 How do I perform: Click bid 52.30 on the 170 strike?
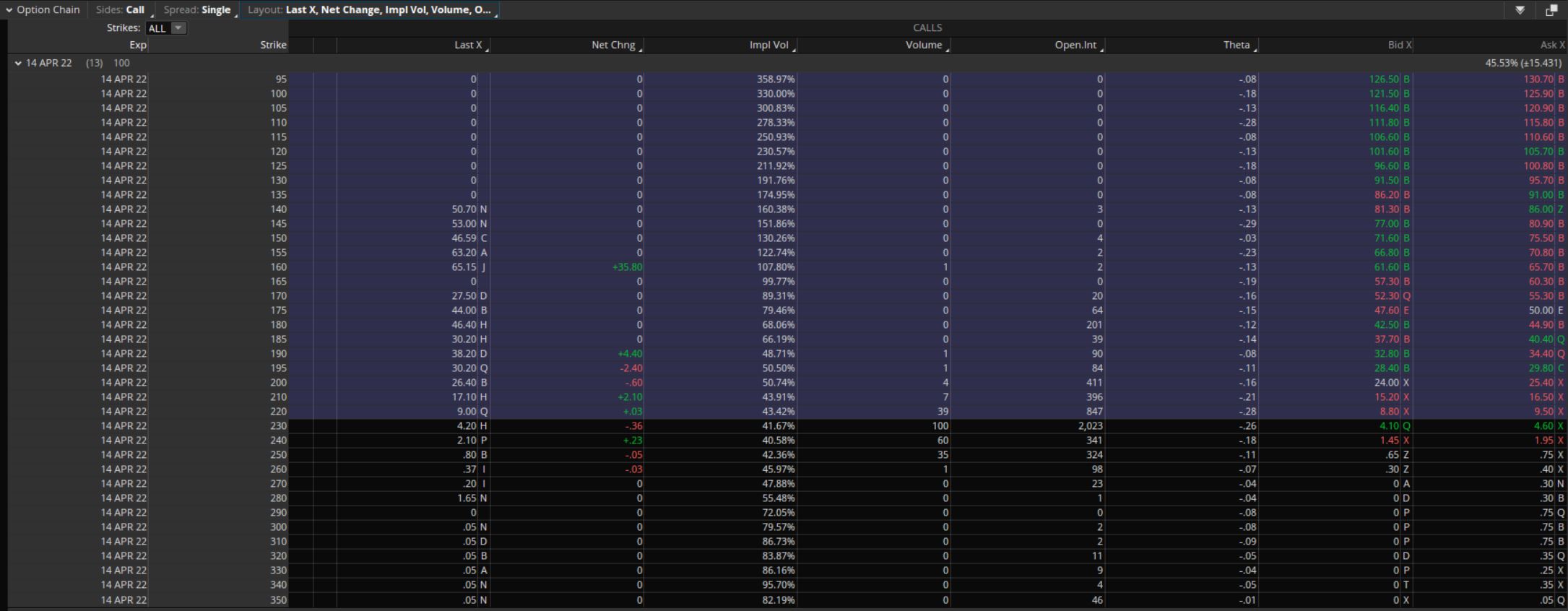[x=1386, y=296]
